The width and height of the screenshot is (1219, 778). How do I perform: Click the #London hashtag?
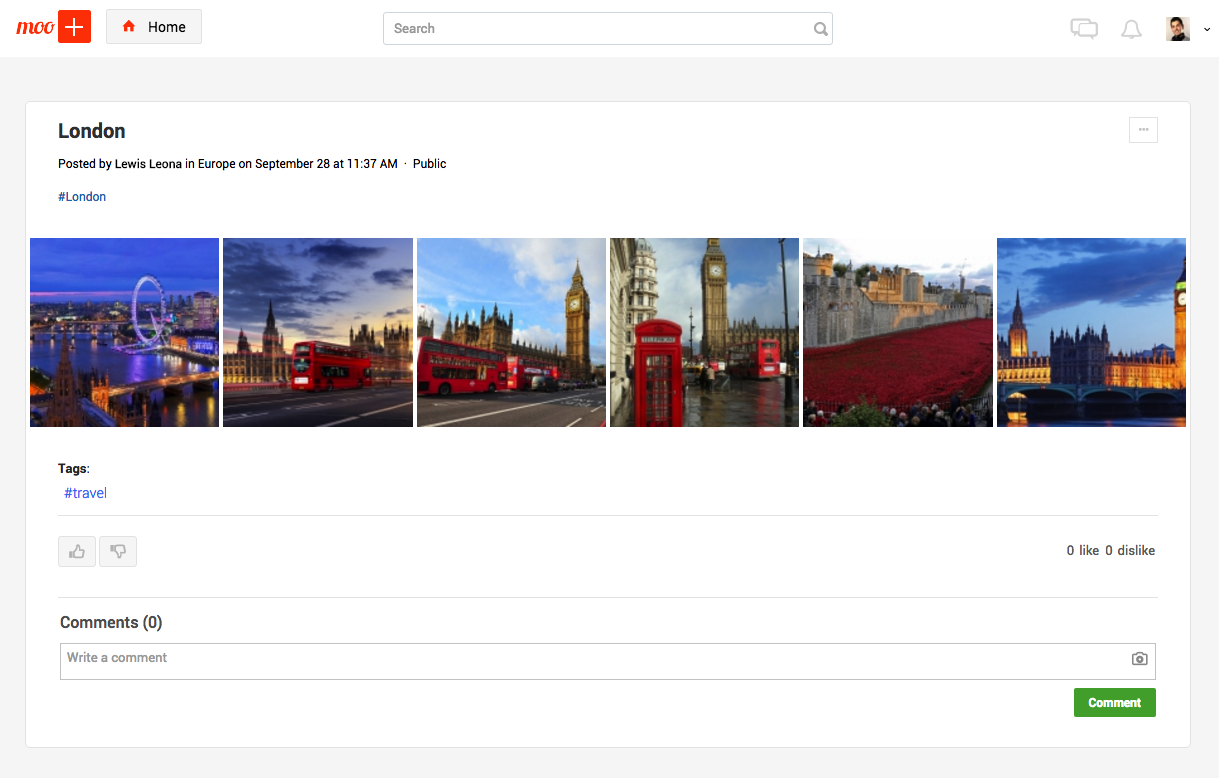(x=82, y=197)
